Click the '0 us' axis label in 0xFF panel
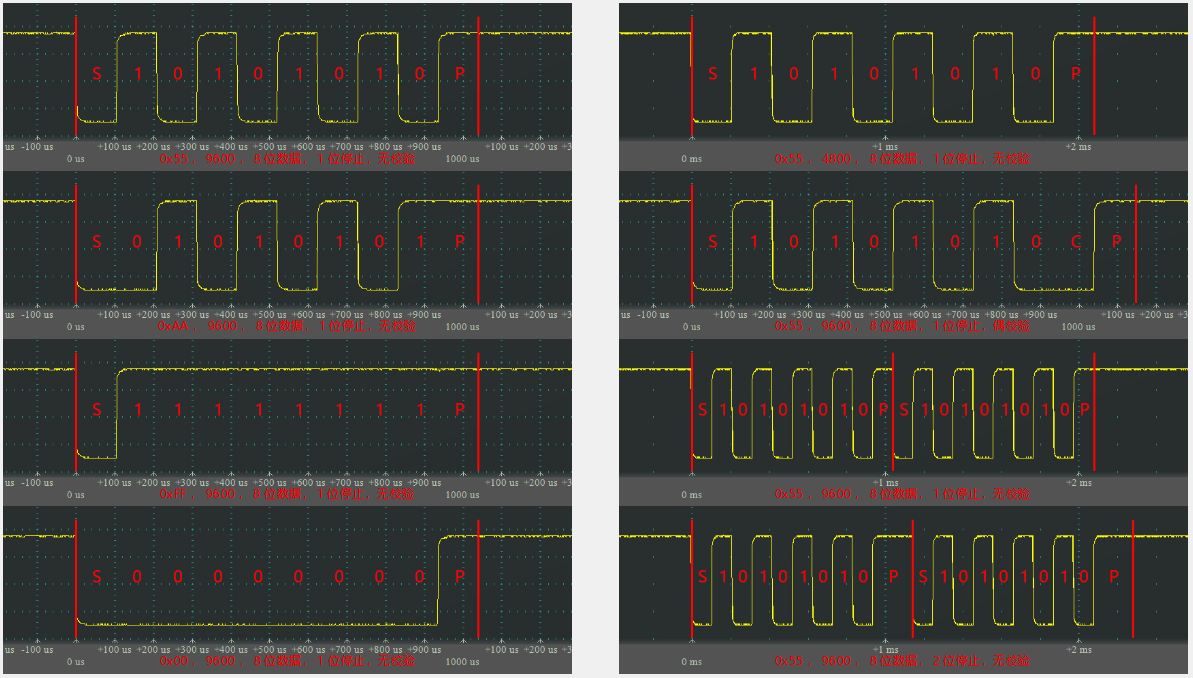 (x=75, y=495)
